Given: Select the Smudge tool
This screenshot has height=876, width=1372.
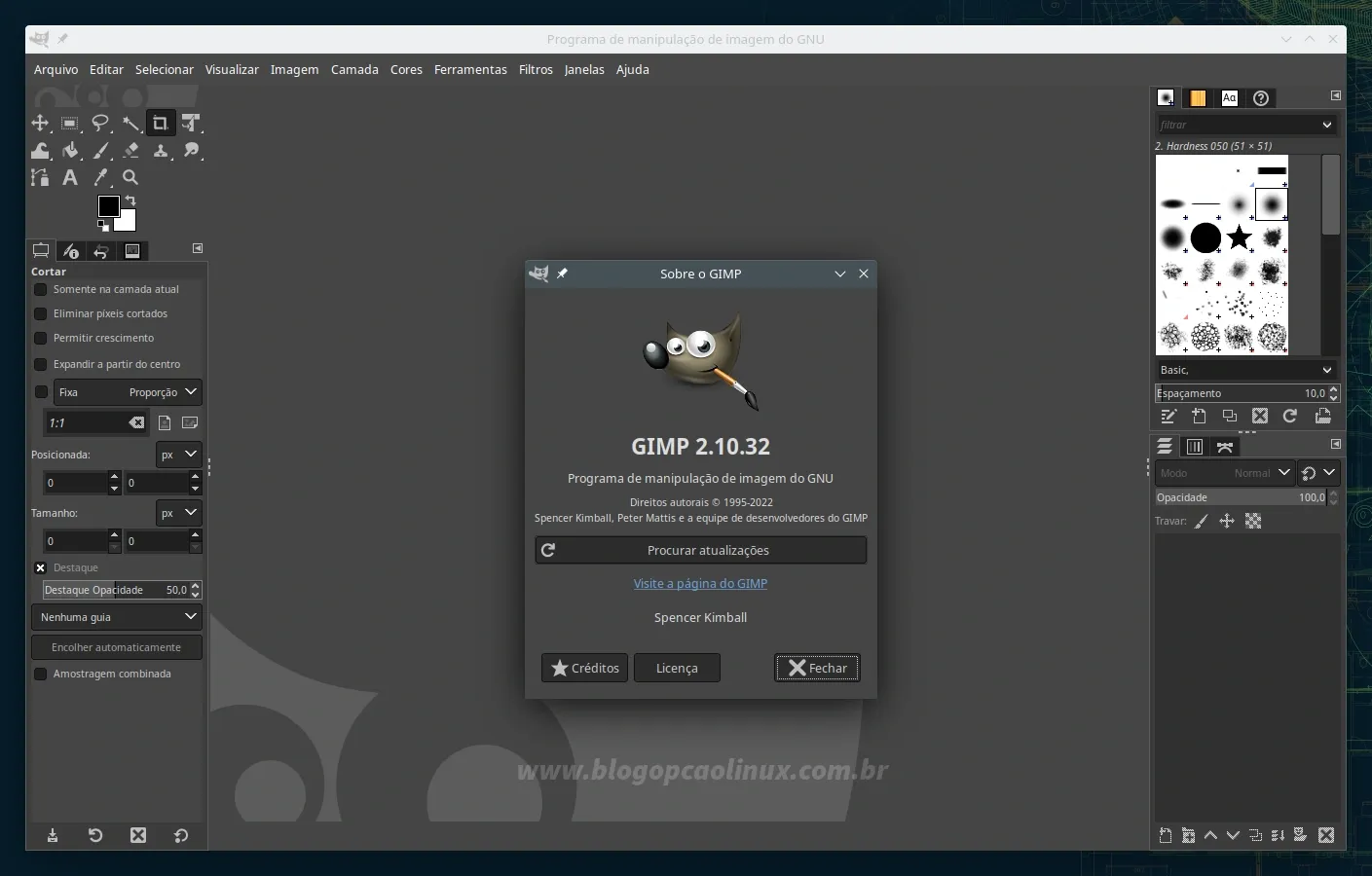Looking at the screenshot, I should 191,150.
